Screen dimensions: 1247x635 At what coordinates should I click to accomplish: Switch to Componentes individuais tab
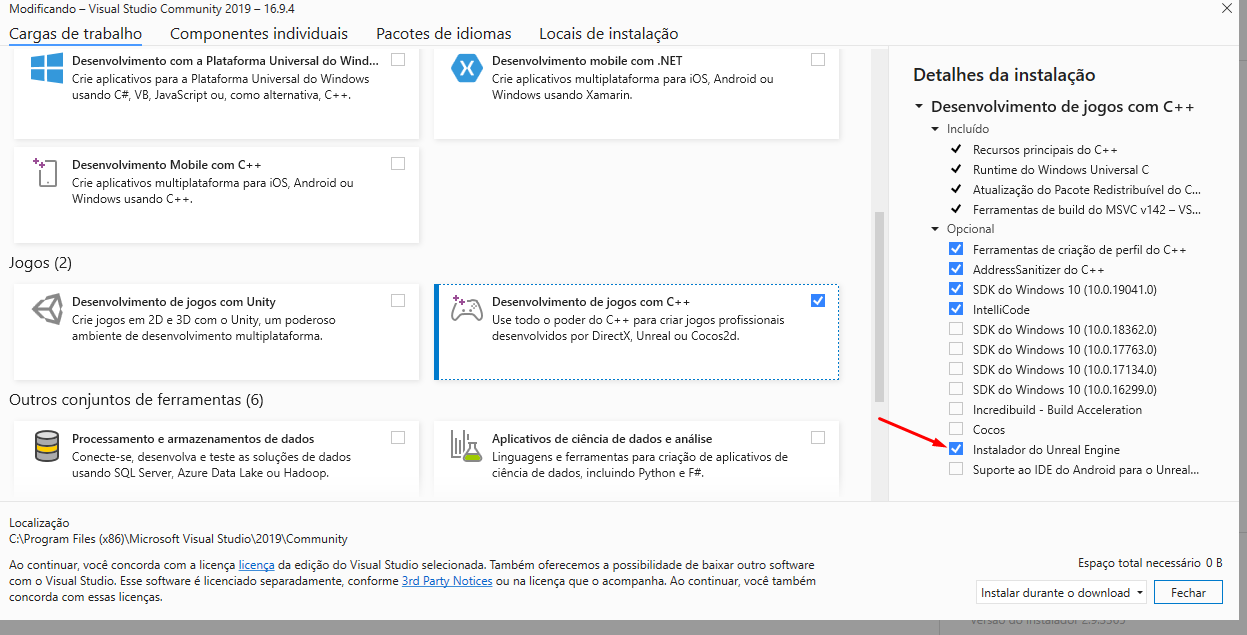tap(259, 34)
